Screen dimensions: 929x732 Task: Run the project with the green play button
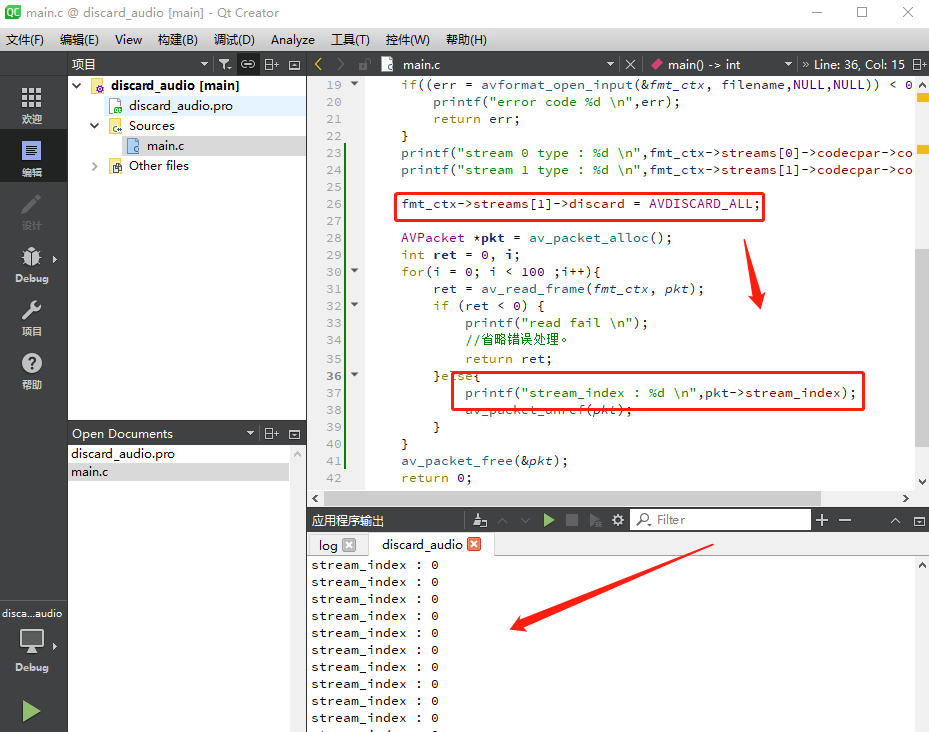point(32,711)
